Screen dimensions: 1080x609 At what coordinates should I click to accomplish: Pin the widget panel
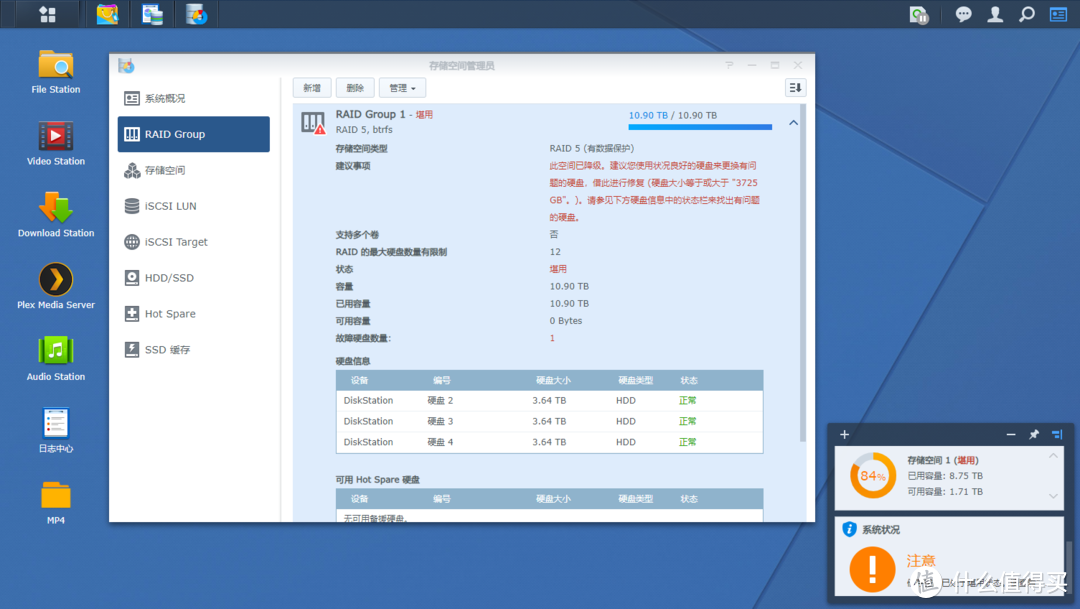pyautogui.click(x=1034, y=435)
